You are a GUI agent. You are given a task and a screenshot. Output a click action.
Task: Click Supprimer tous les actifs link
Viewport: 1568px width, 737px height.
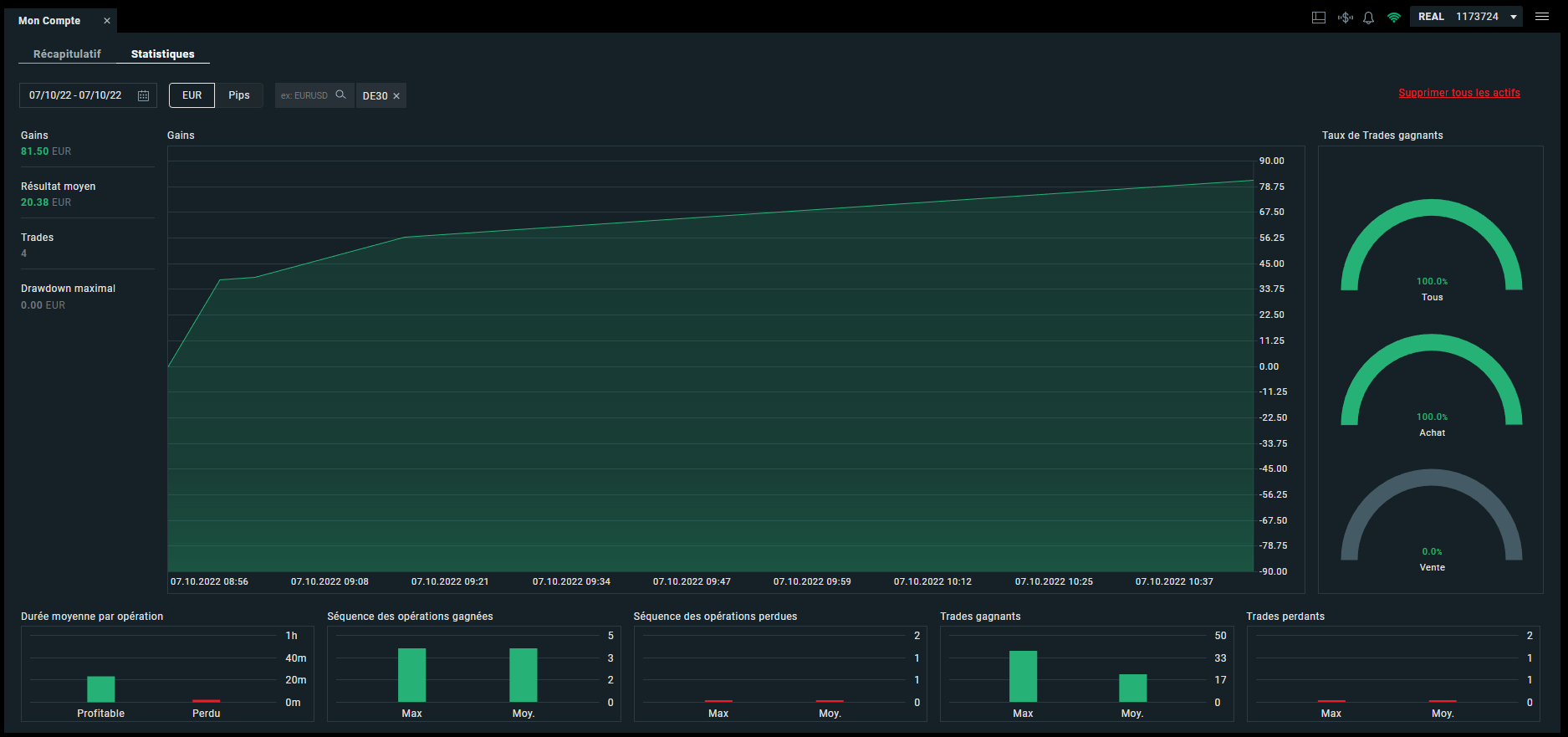[x=1458, y=93]
